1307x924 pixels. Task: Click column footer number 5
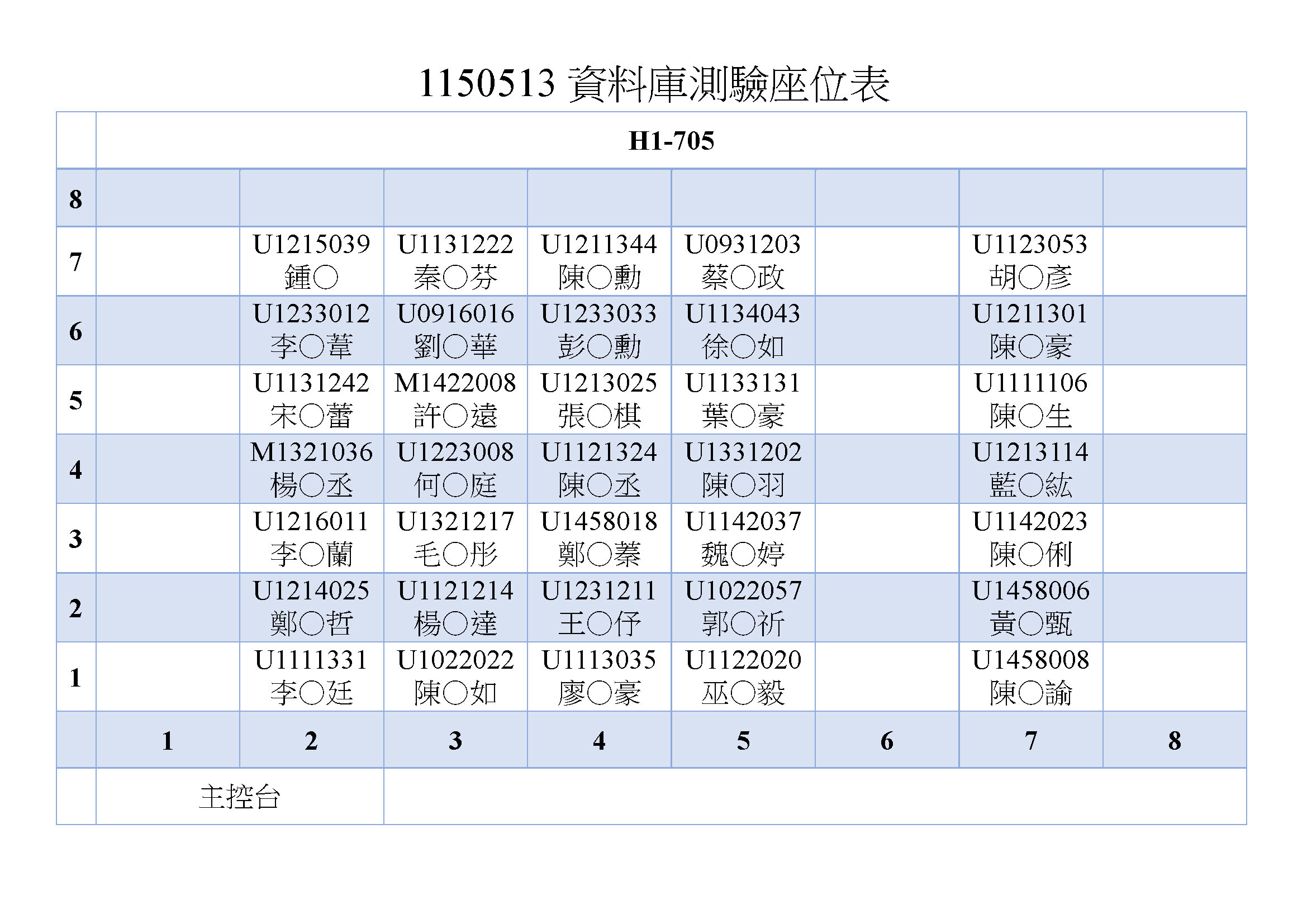[743, 740]
